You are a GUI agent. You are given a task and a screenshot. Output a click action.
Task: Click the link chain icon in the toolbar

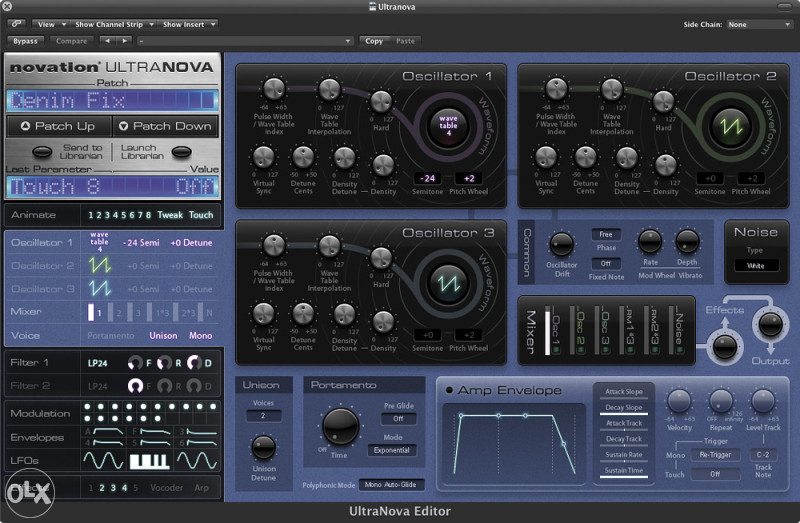16,23
